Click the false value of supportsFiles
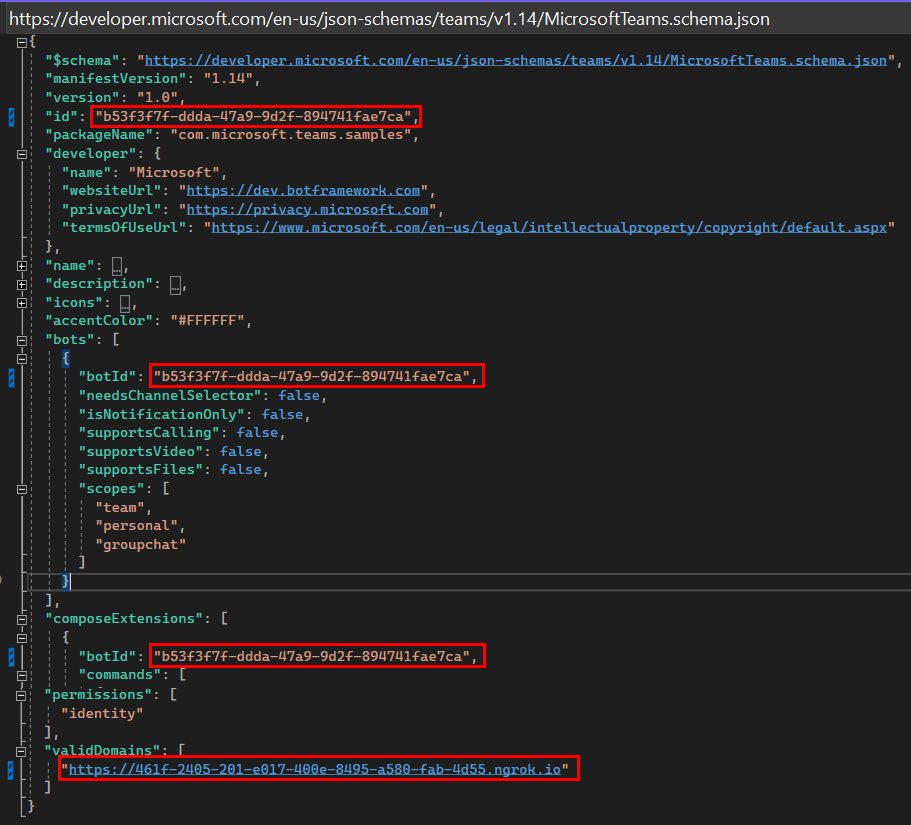Image resolution: width=911 pixels, height=825 pixels. pos(241,469)
